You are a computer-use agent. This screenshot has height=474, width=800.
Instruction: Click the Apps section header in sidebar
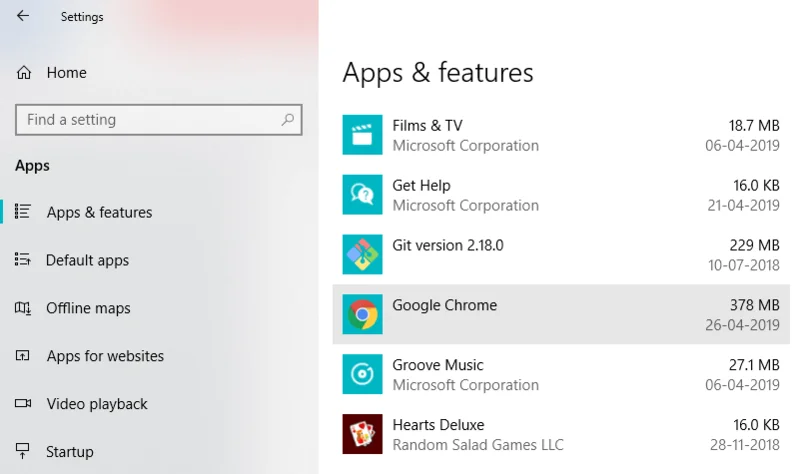[32, 166]
